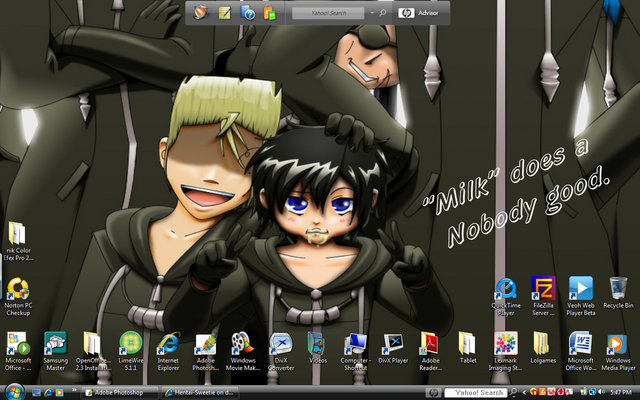Launch DivX Player
Viewport: 640px width, 400px height.
[x=393, y=348]
